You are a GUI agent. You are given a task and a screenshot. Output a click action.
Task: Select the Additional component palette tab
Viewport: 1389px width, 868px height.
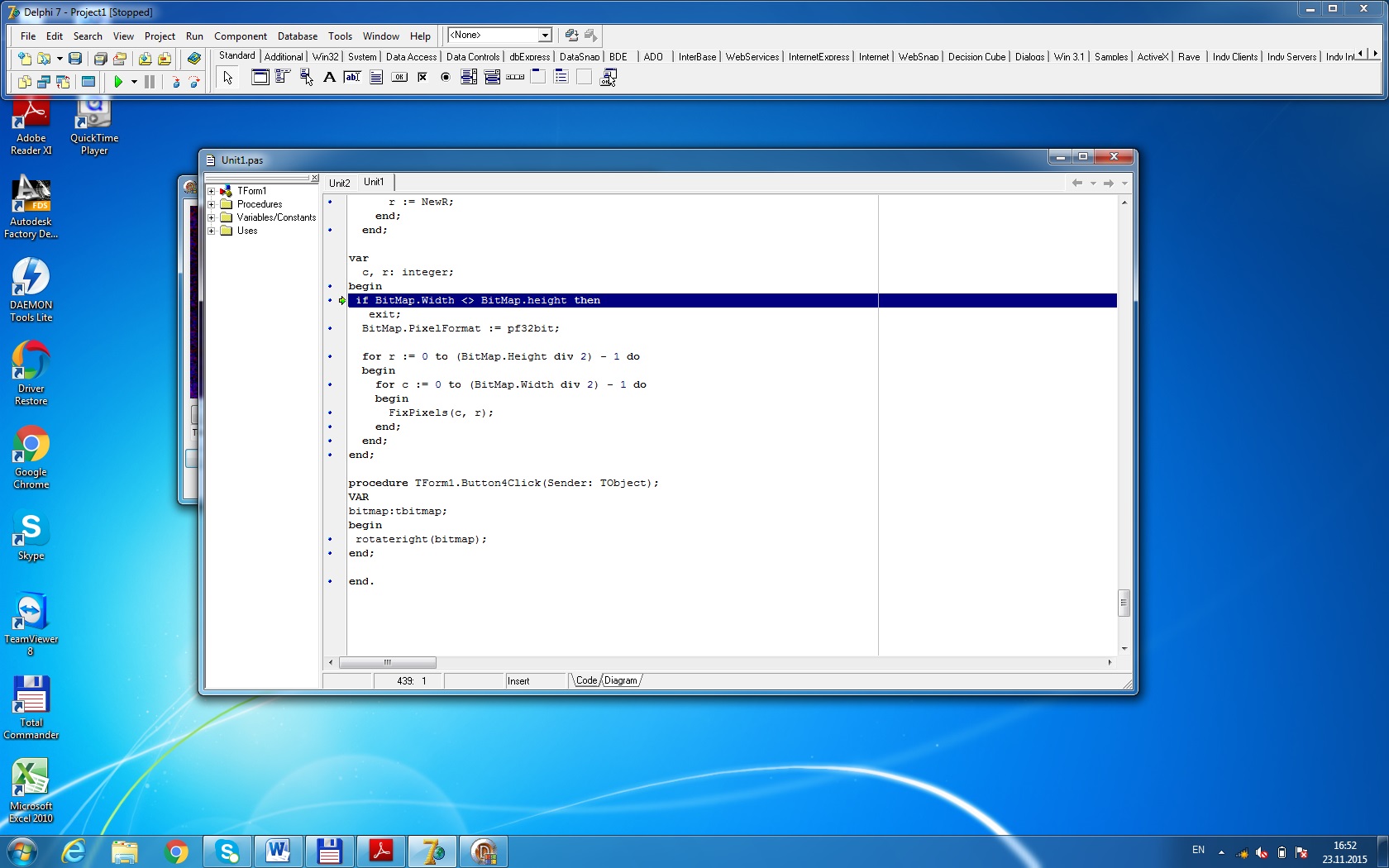coord(284,57)
